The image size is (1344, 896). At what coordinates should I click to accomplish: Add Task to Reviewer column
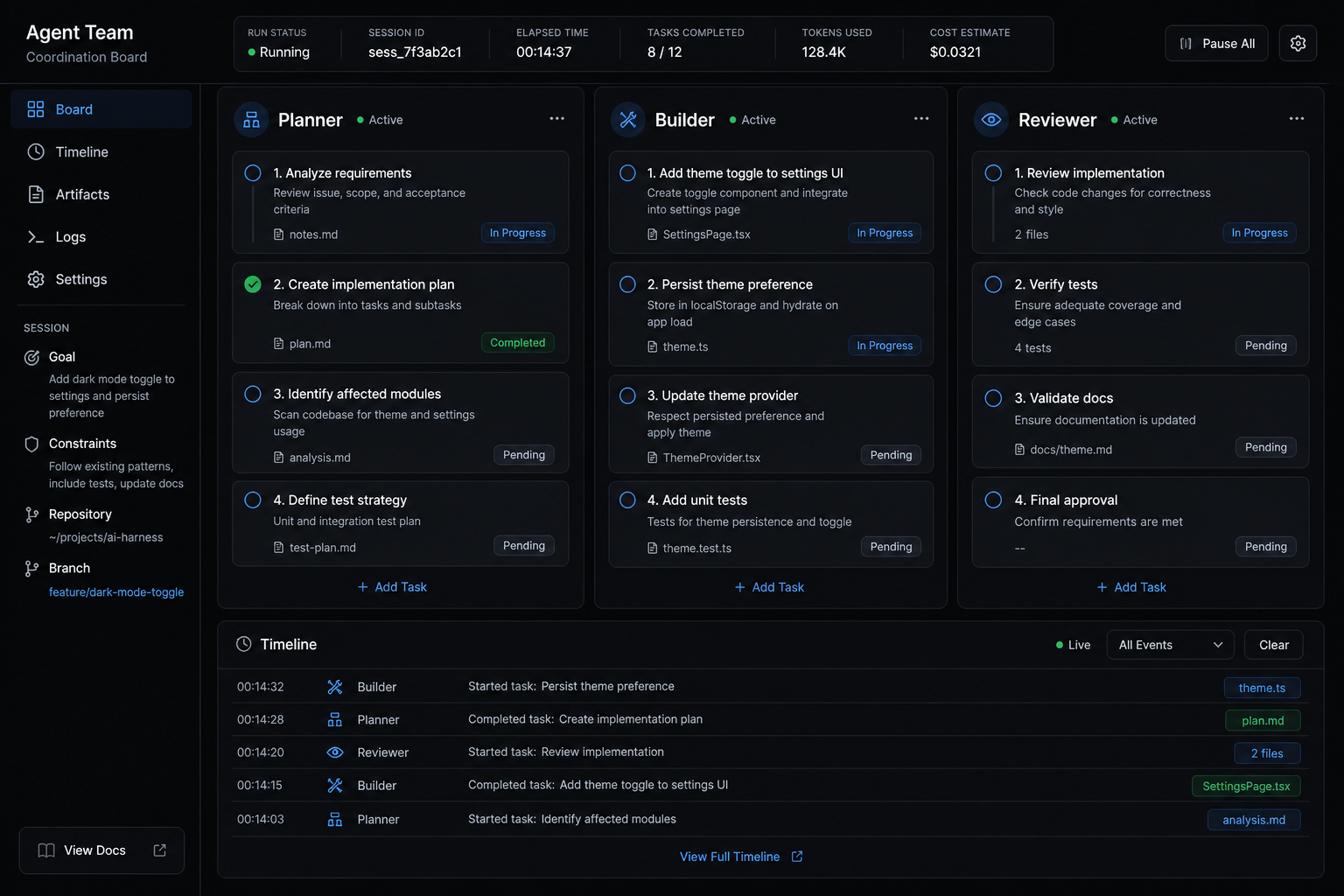point(1131,587)
